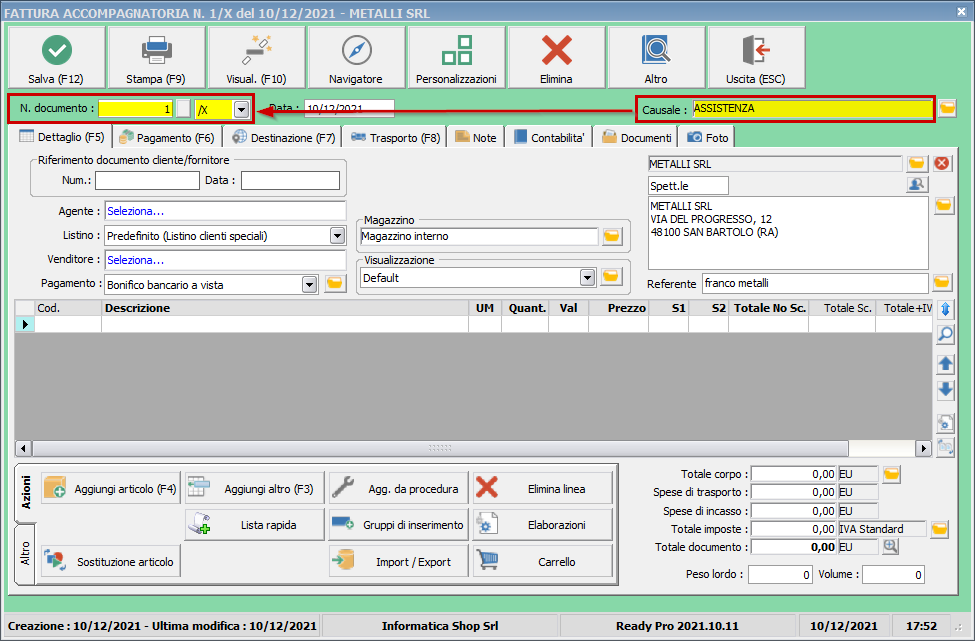Expand the Pagamento Bonifico bancario dropdown
Screen dimensions: 975x641
pos(309,285)
